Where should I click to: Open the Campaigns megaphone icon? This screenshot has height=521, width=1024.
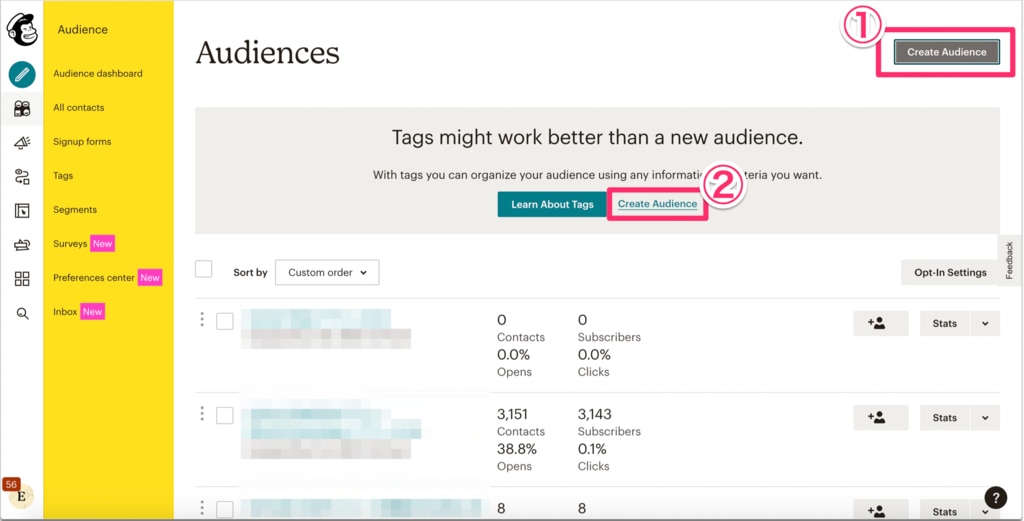click(22, 142)
